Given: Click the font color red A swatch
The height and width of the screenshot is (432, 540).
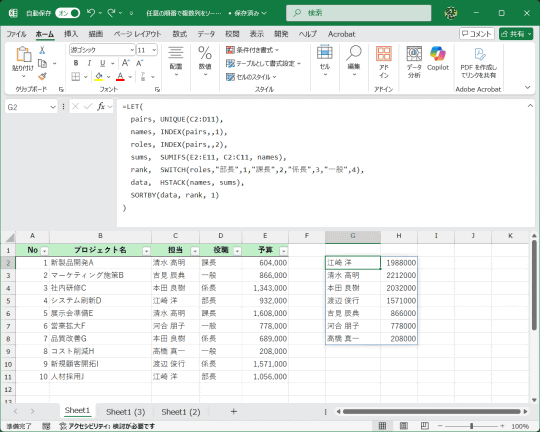Looking at the screenshot, I should [x=120, y=76].
